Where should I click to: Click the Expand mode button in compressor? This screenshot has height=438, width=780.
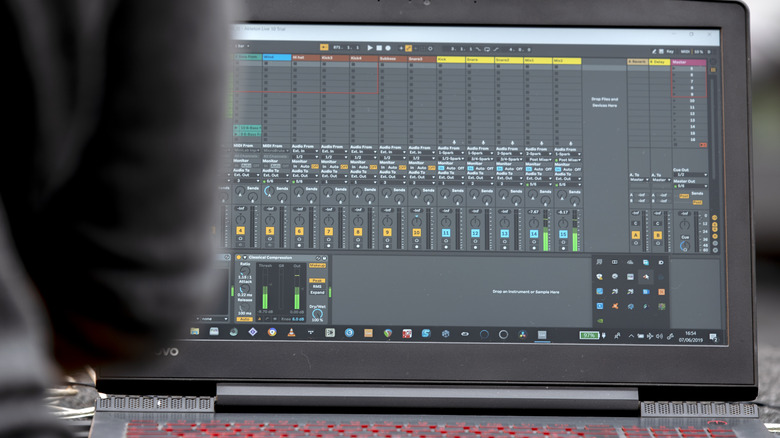point(317,293)
